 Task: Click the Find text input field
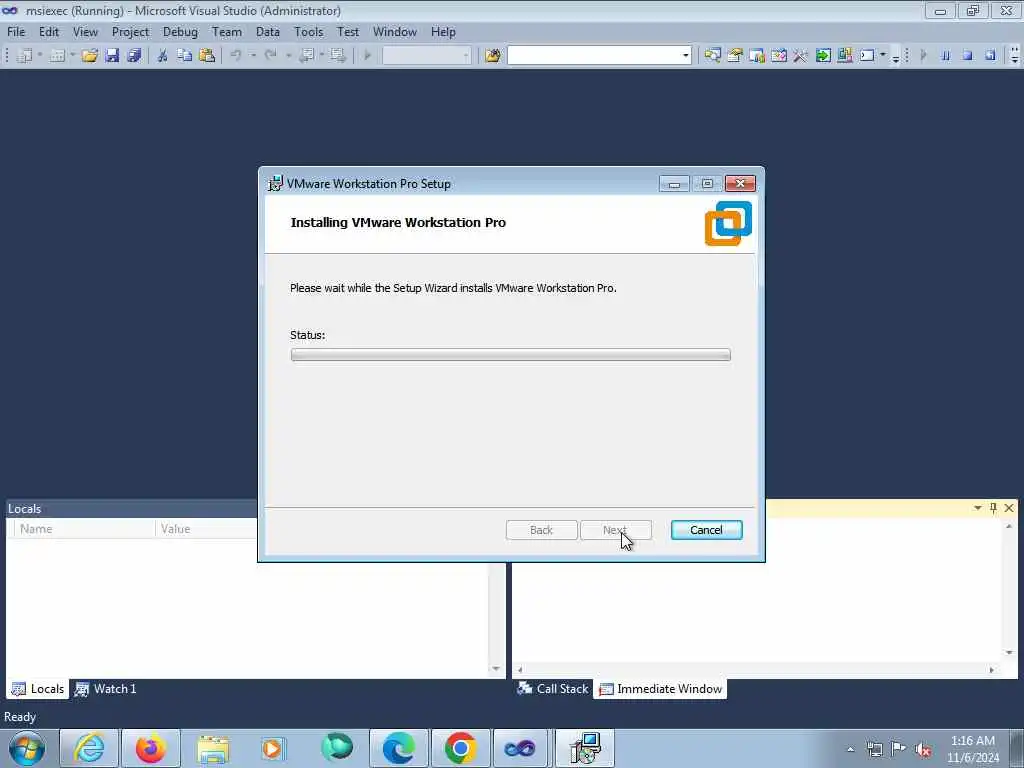coord(594,56)
